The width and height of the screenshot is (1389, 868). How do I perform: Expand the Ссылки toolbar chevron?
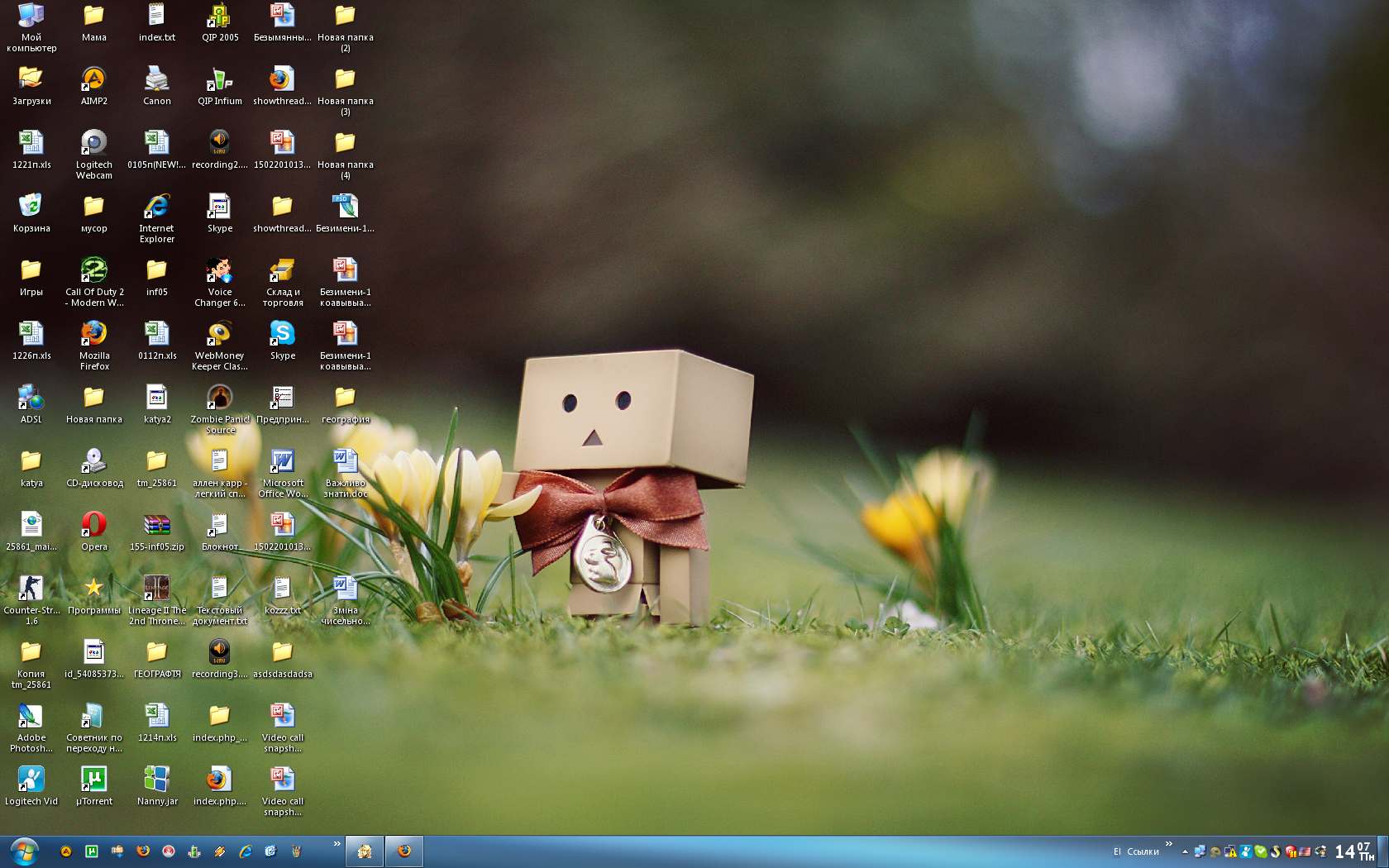pyautogui.click(x=1168, y=843)
